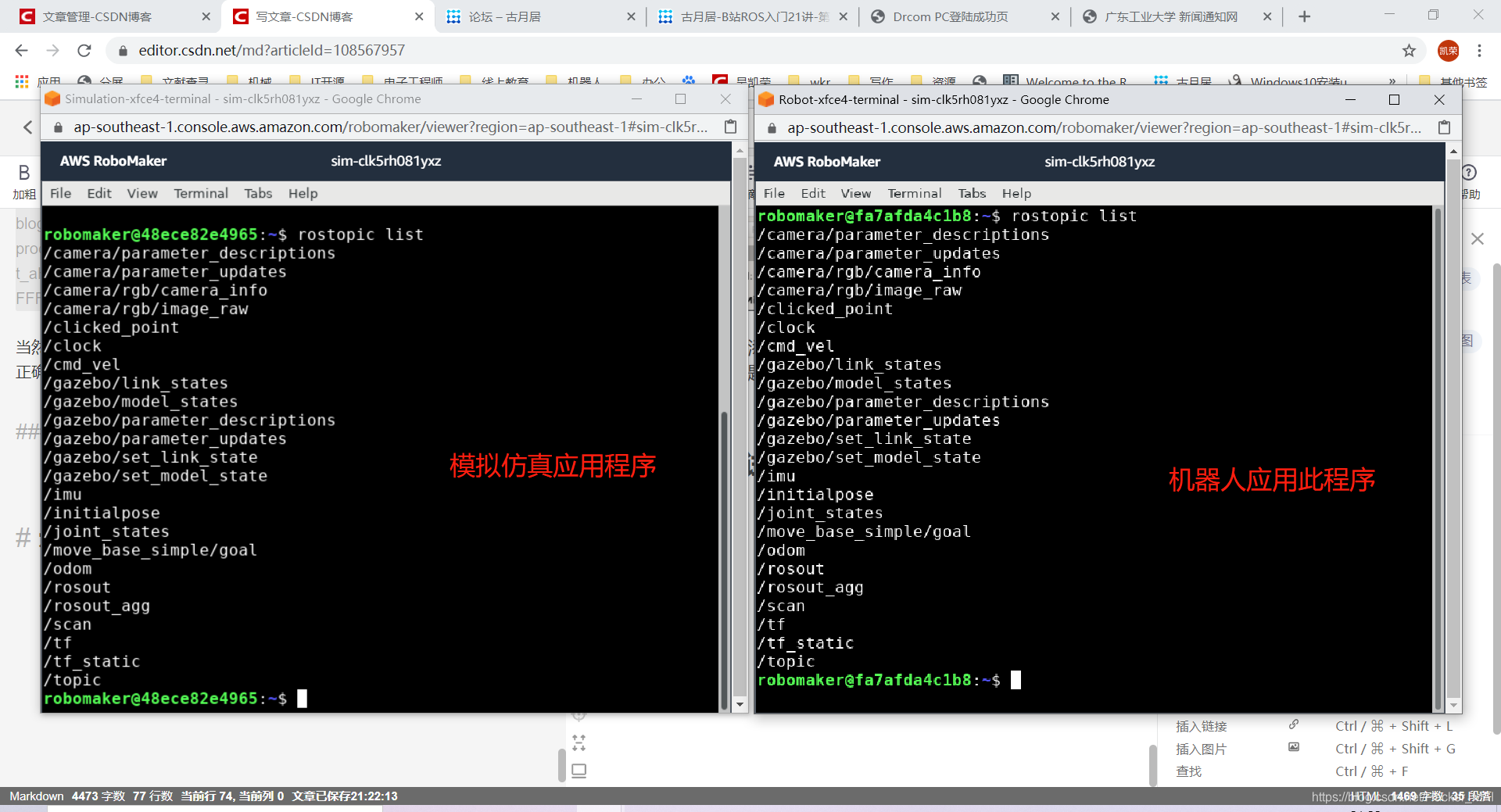Close the 文章管理-CSDN博客 tab

coord(206,16)
